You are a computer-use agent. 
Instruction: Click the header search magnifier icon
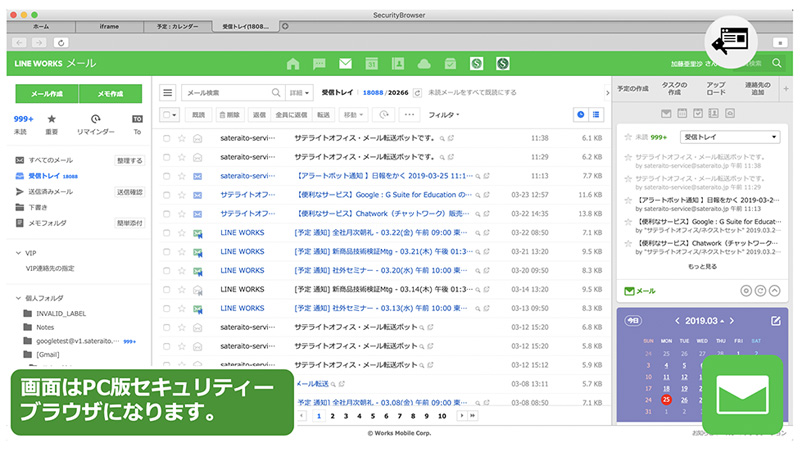pyautogui.click(x=777, y=63)
